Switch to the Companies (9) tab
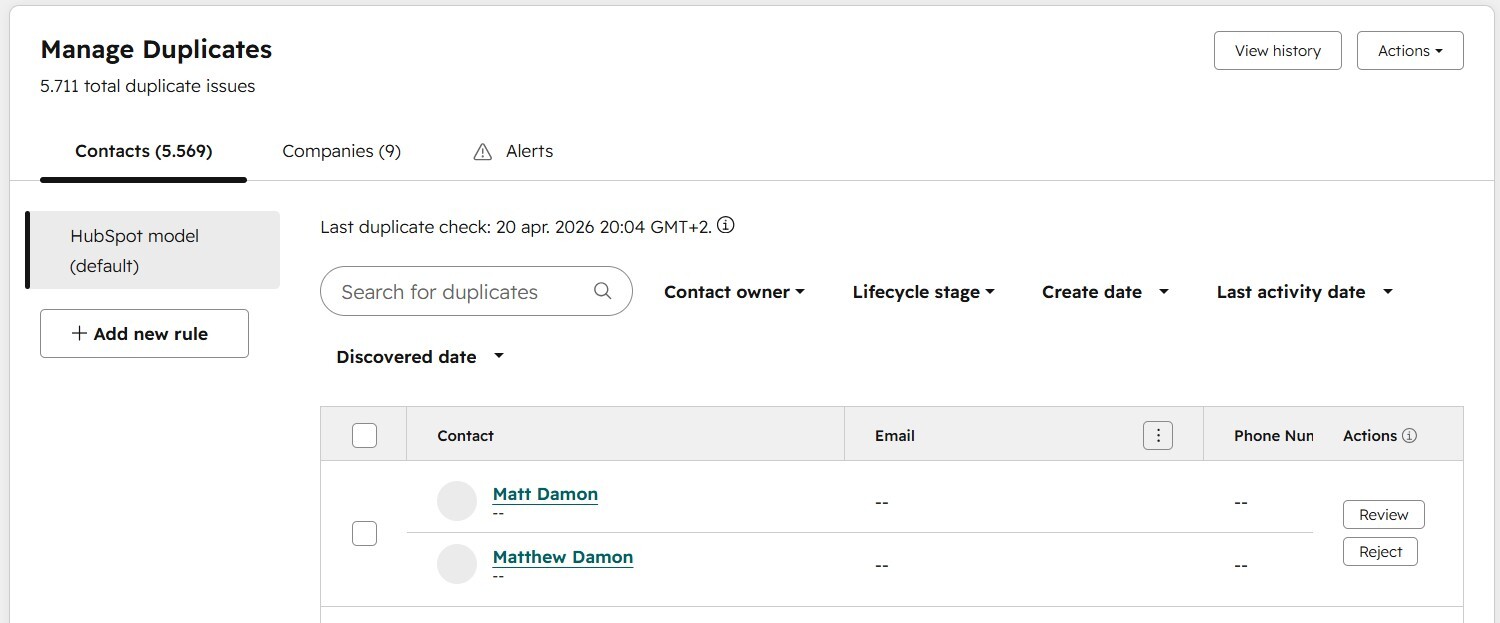Screen dimensions: 1500x623 point(341,151)
